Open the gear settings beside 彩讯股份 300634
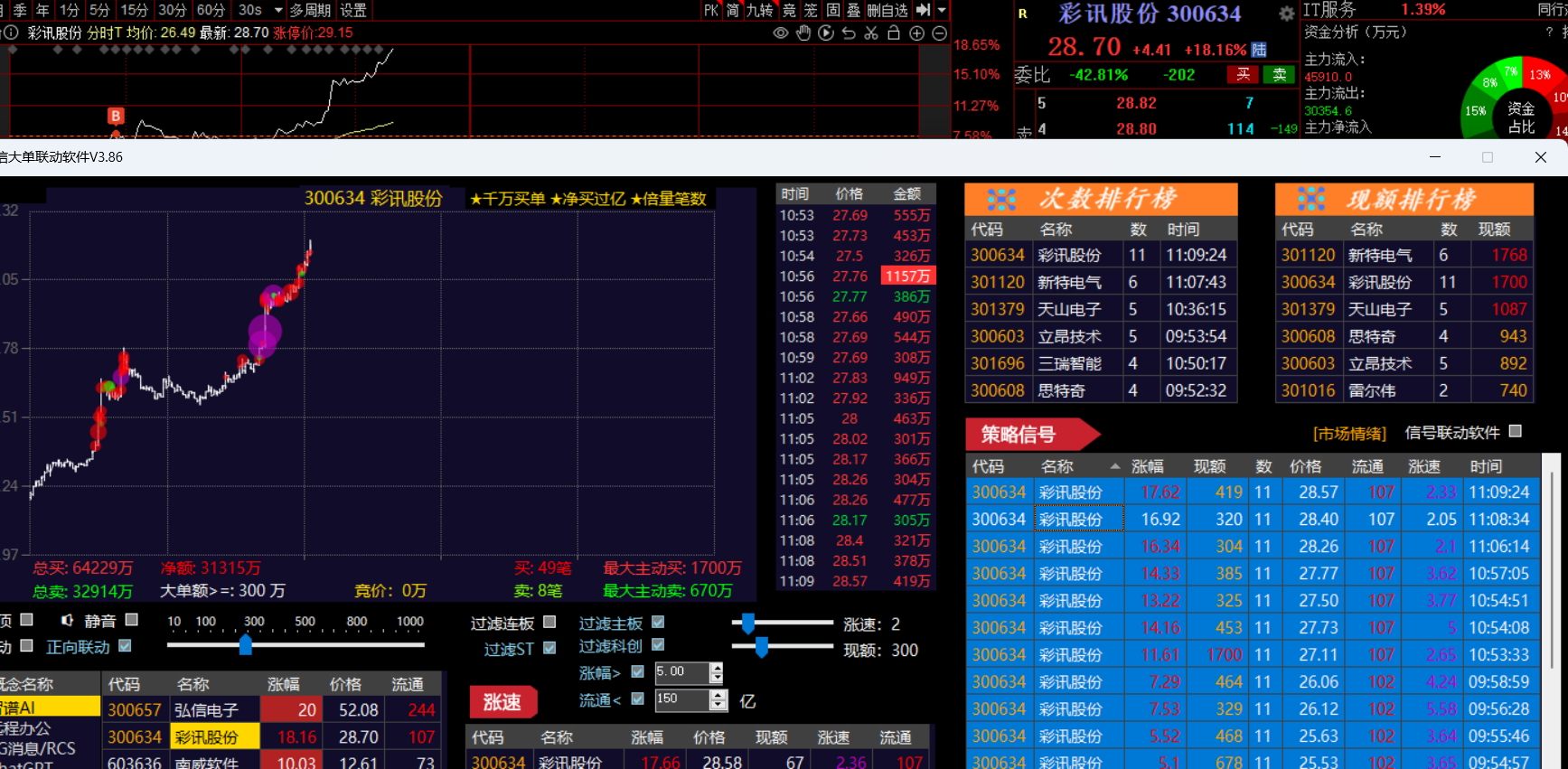Screen dimensions: 1568x769 tap(1287, 14)
